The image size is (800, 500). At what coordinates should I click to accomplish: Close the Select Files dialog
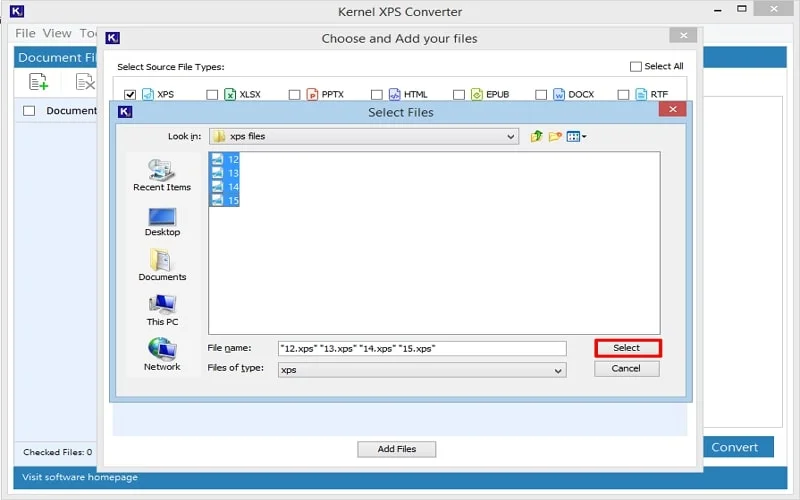[x=672, y=109]
